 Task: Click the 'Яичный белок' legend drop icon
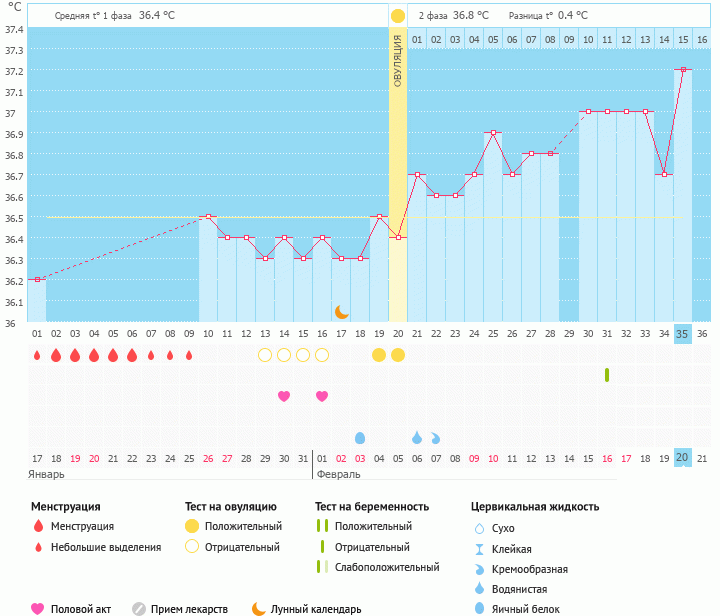(x=479, y=608)
